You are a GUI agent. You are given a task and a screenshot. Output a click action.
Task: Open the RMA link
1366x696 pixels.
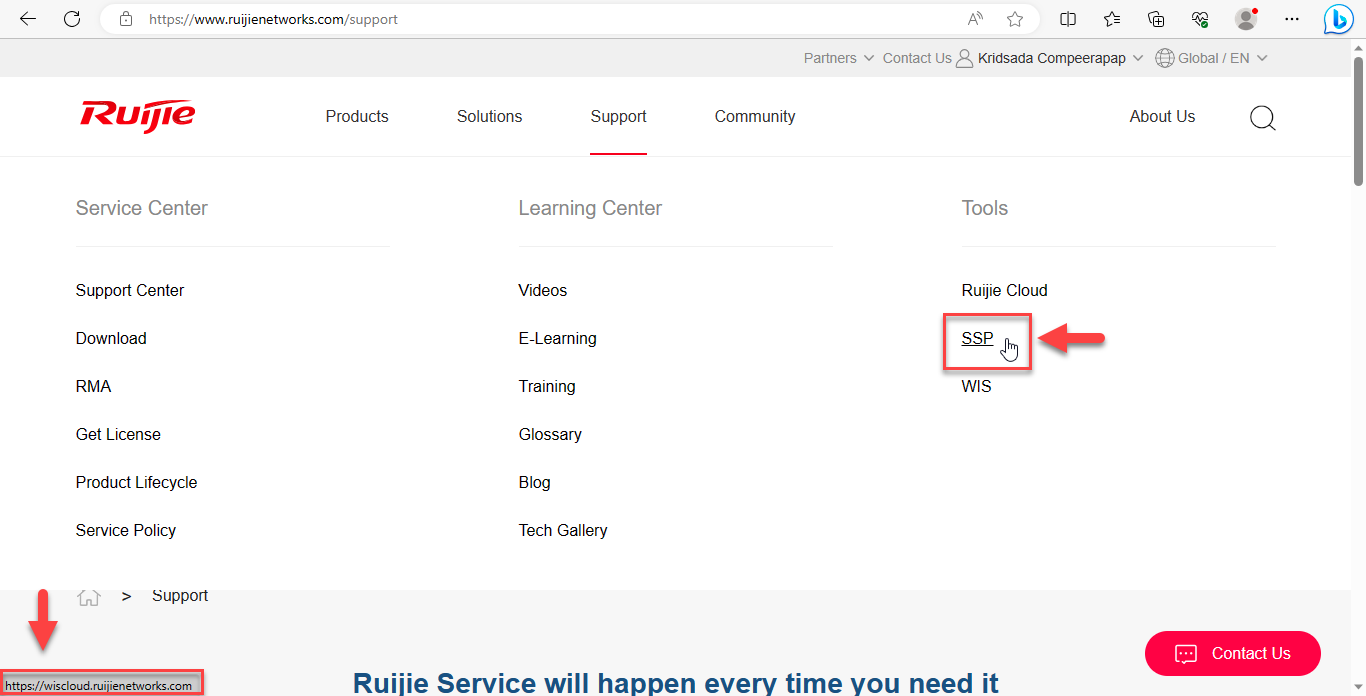click(x=93, y=386)
